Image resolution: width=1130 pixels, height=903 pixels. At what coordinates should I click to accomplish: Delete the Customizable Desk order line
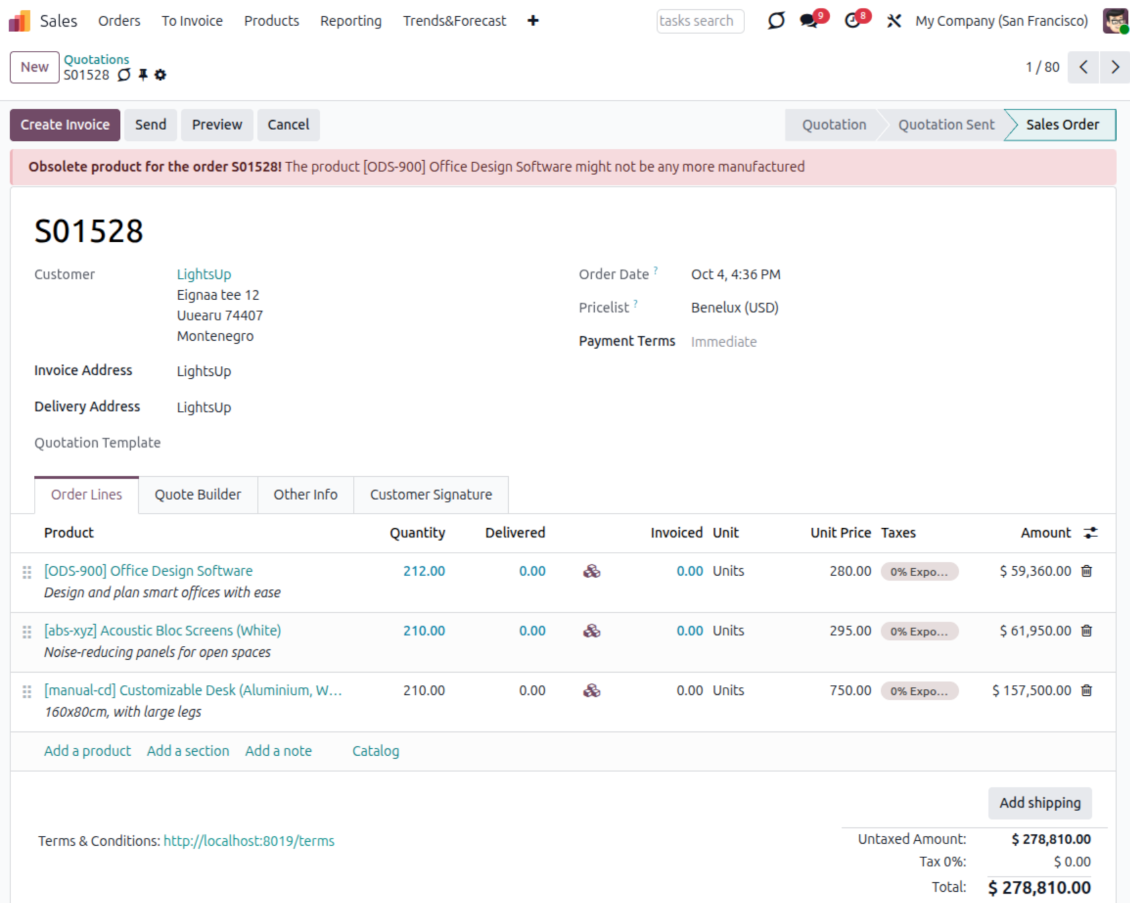click(1087, 690)
